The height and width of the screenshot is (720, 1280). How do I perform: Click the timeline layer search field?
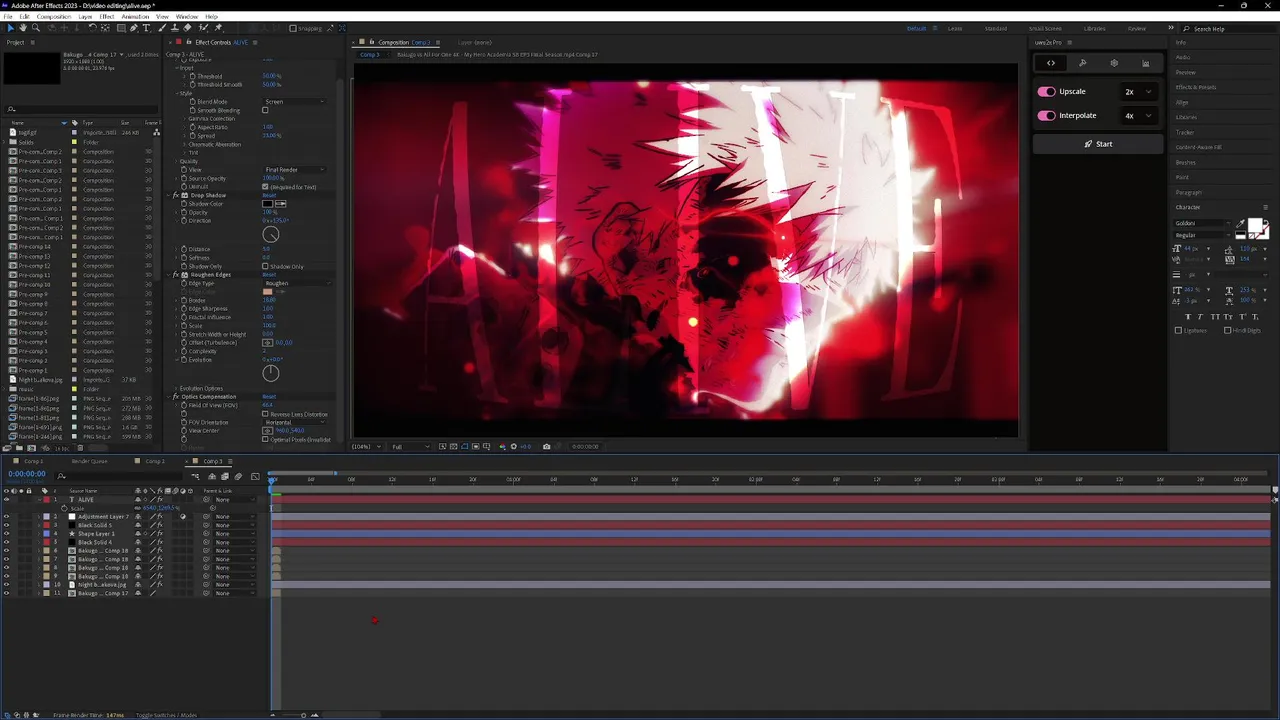click(x=118, y=476)
